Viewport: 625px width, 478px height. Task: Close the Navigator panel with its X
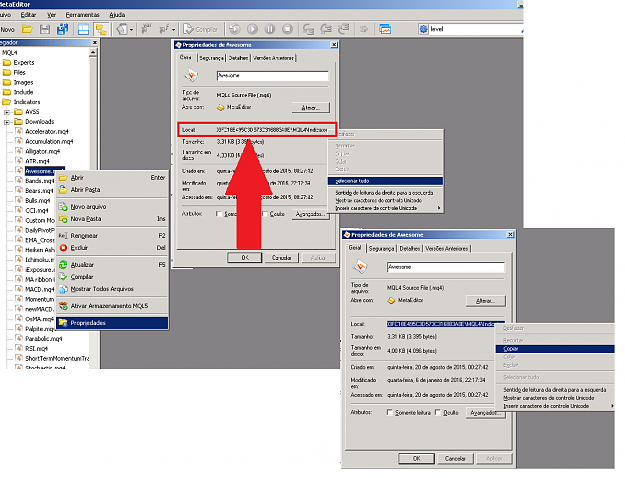[x=95, y=42]
